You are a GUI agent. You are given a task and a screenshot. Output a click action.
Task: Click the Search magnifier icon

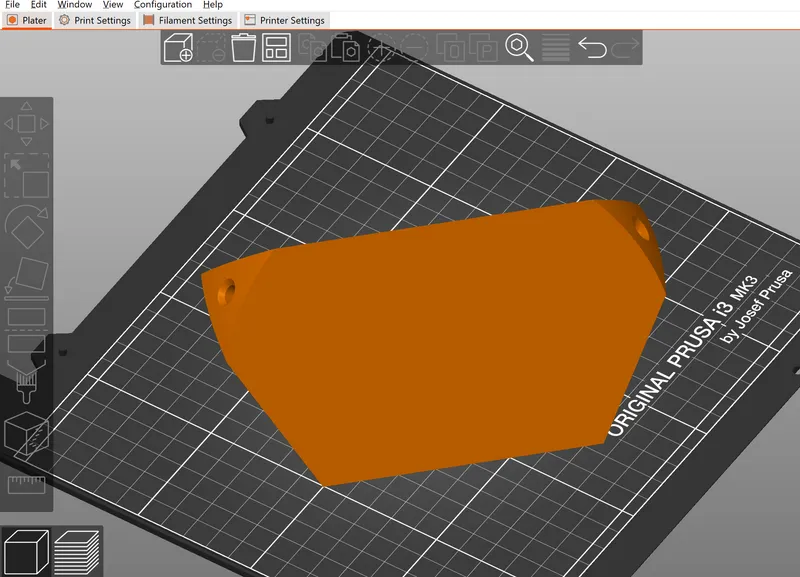(x=519, y=47)
